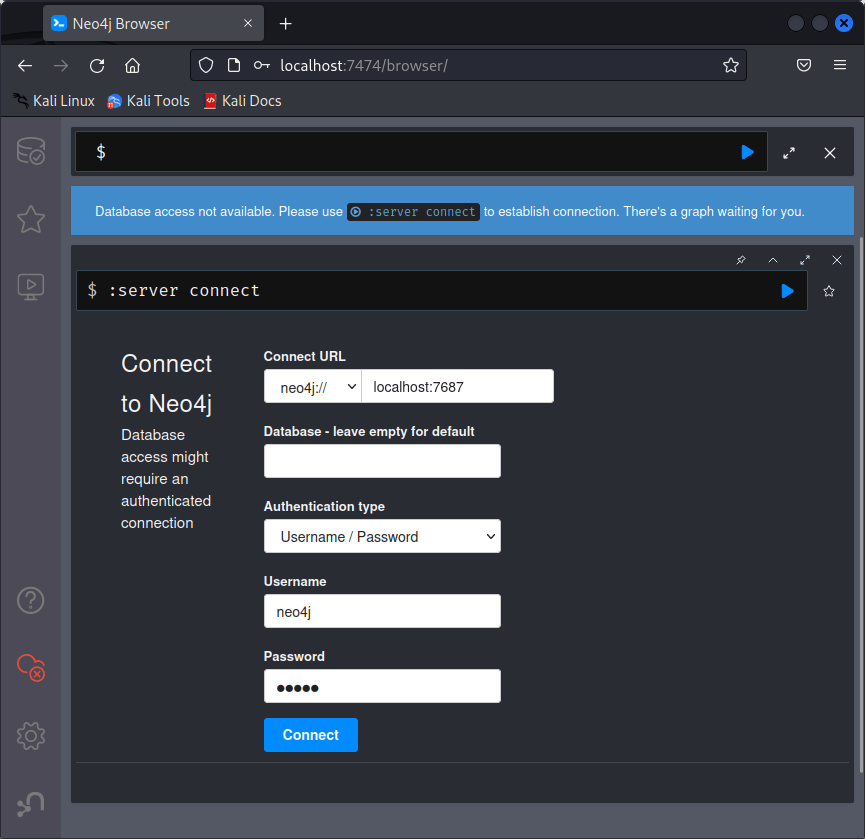Run the top editor query play button
865x839 pixels.
point(747,152)
